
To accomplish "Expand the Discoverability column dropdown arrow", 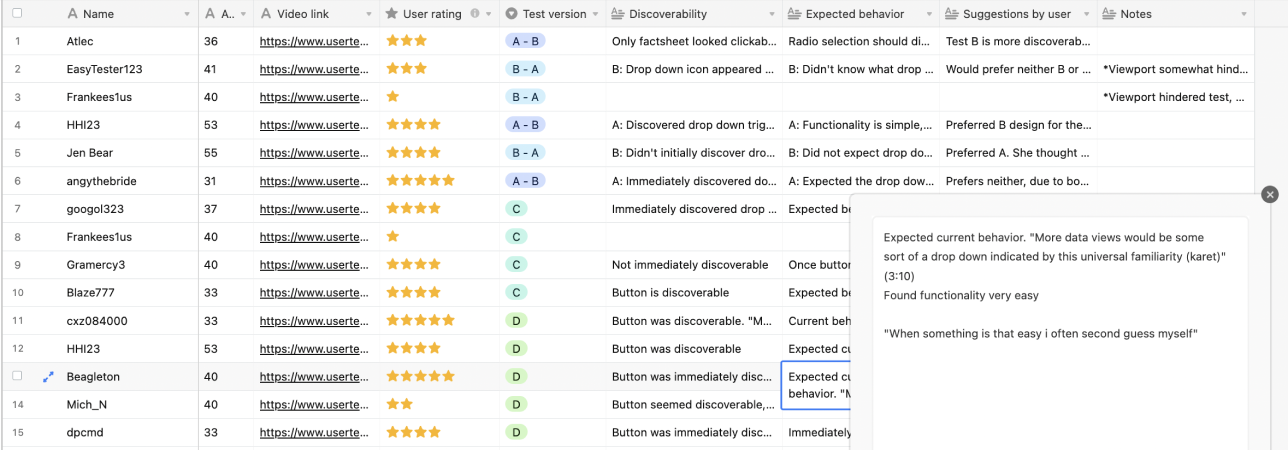I will tap(771, 14).
